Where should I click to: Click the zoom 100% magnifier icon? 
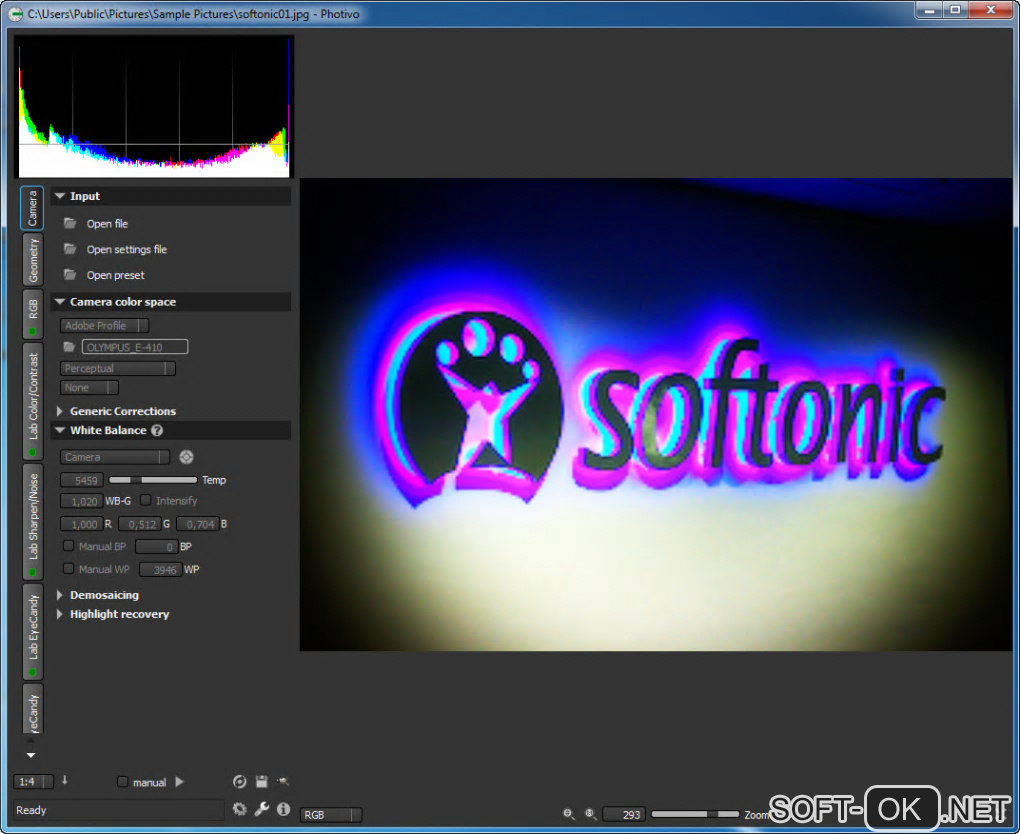click(x=591, y=814)
